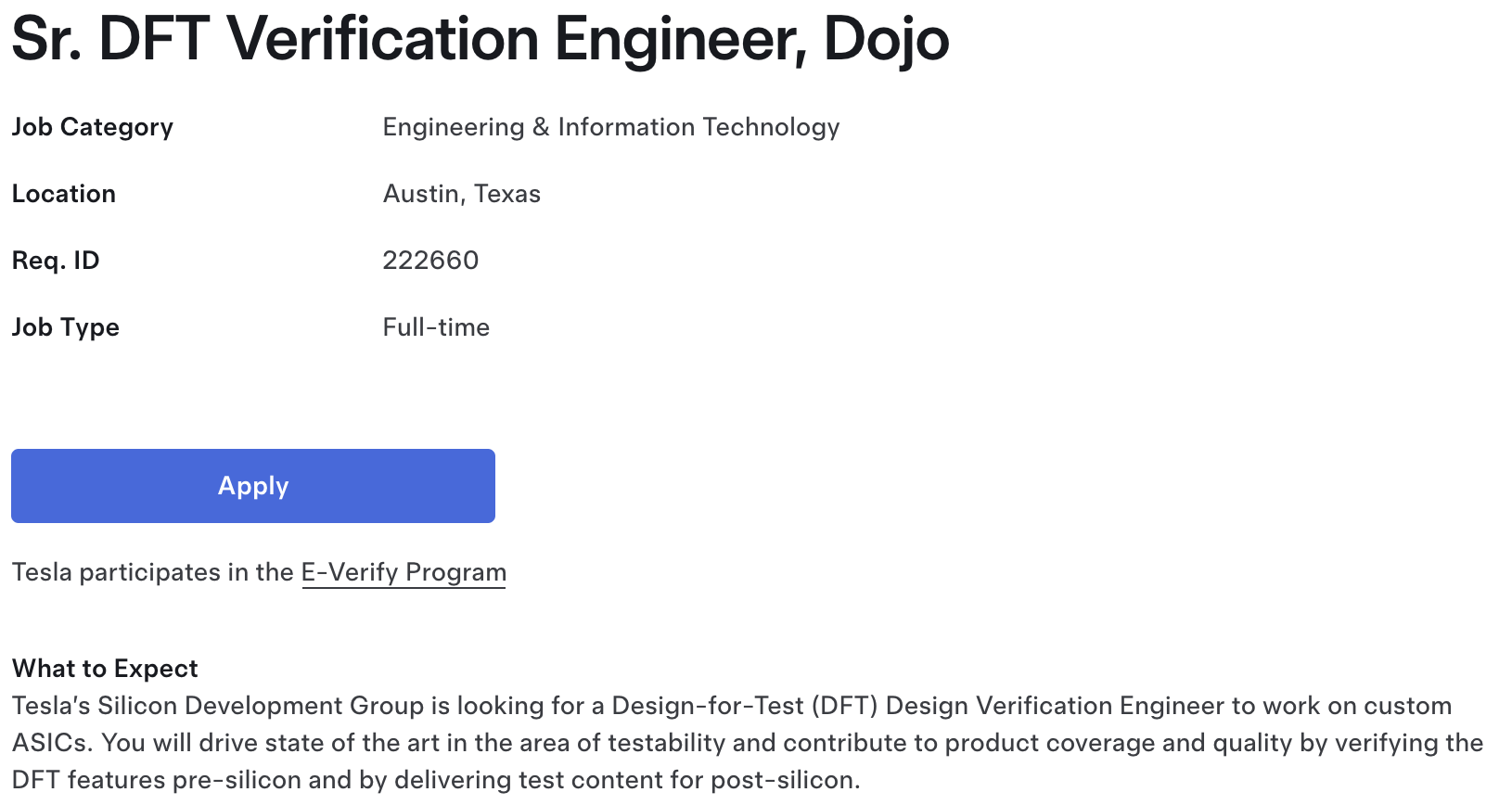Click the requisition number 222660
The height and width of the screenshot is (805, 1512).
tap(430, 261)
